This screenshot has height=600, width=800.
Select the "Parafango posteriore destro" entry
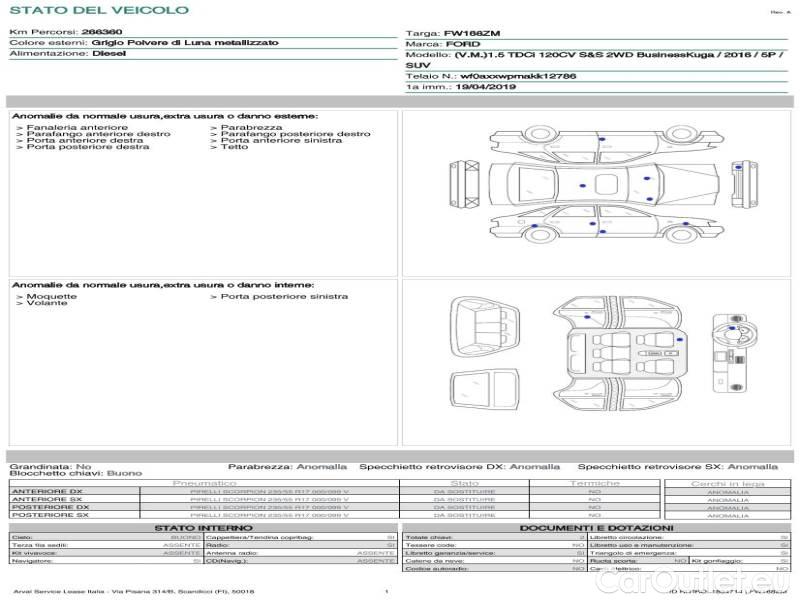295,134
